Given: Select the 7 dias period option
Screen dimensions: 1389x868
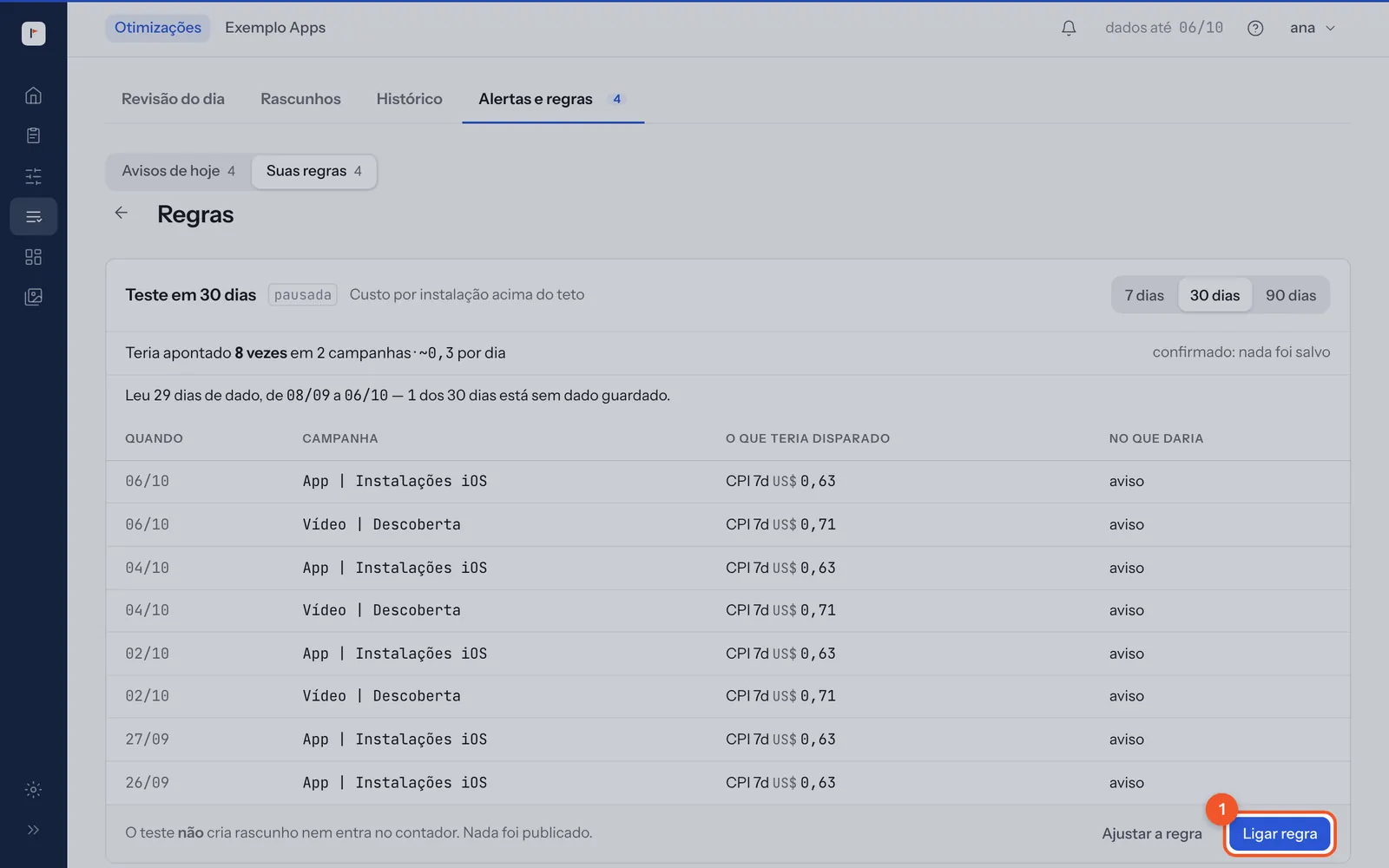Looking at the screenshot, I should 1144,295.
